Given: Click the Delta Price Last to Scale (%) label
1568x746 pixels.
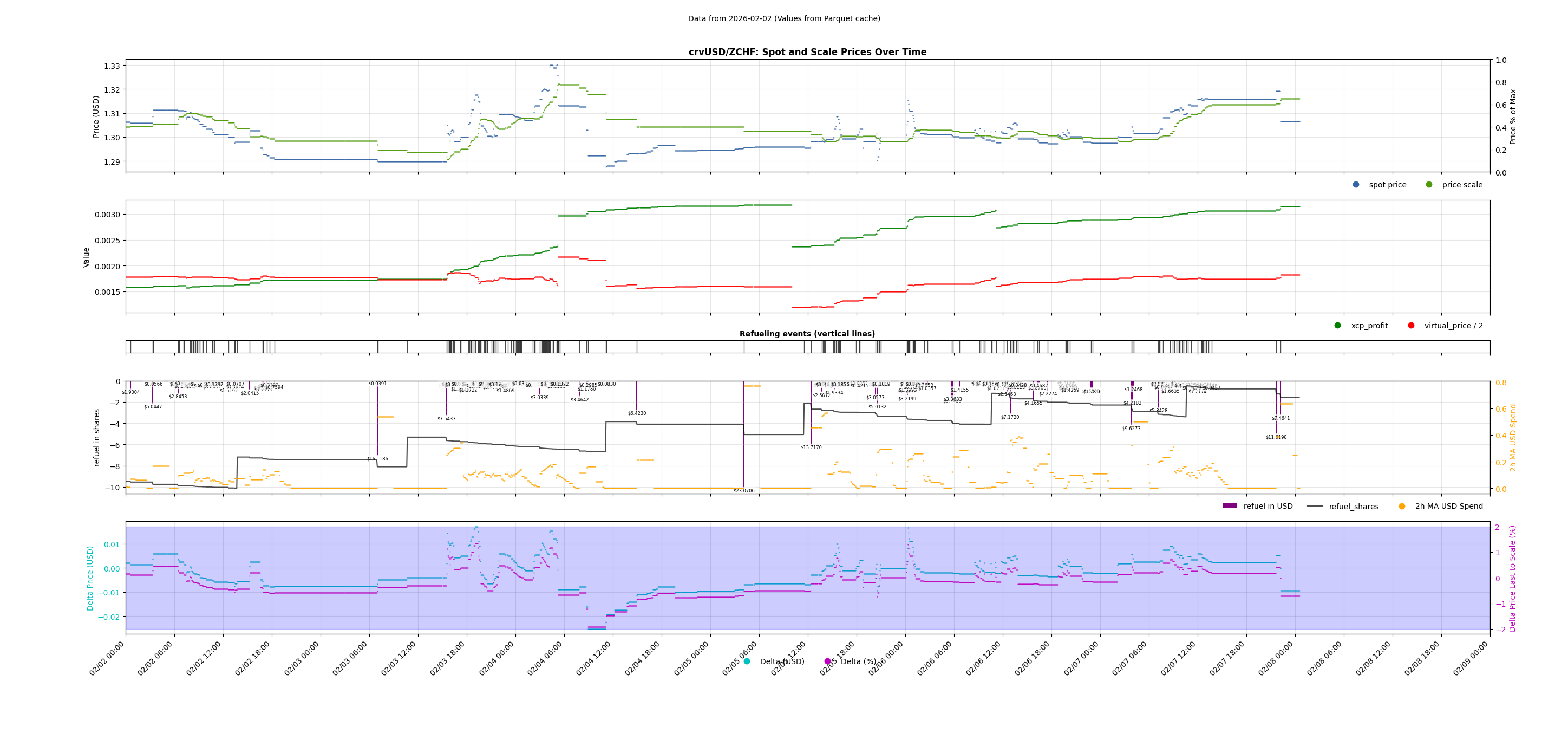Looking at the screenshot, I should click(1513, 579).
